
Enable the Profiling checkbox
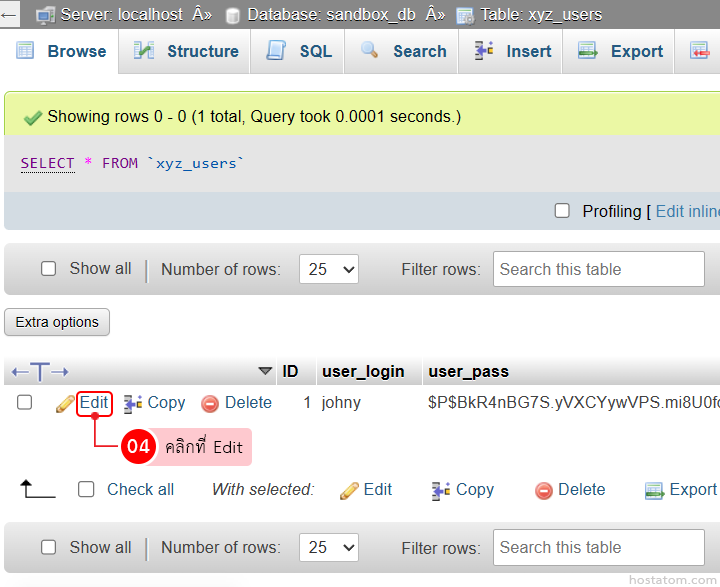coord(562,211)
